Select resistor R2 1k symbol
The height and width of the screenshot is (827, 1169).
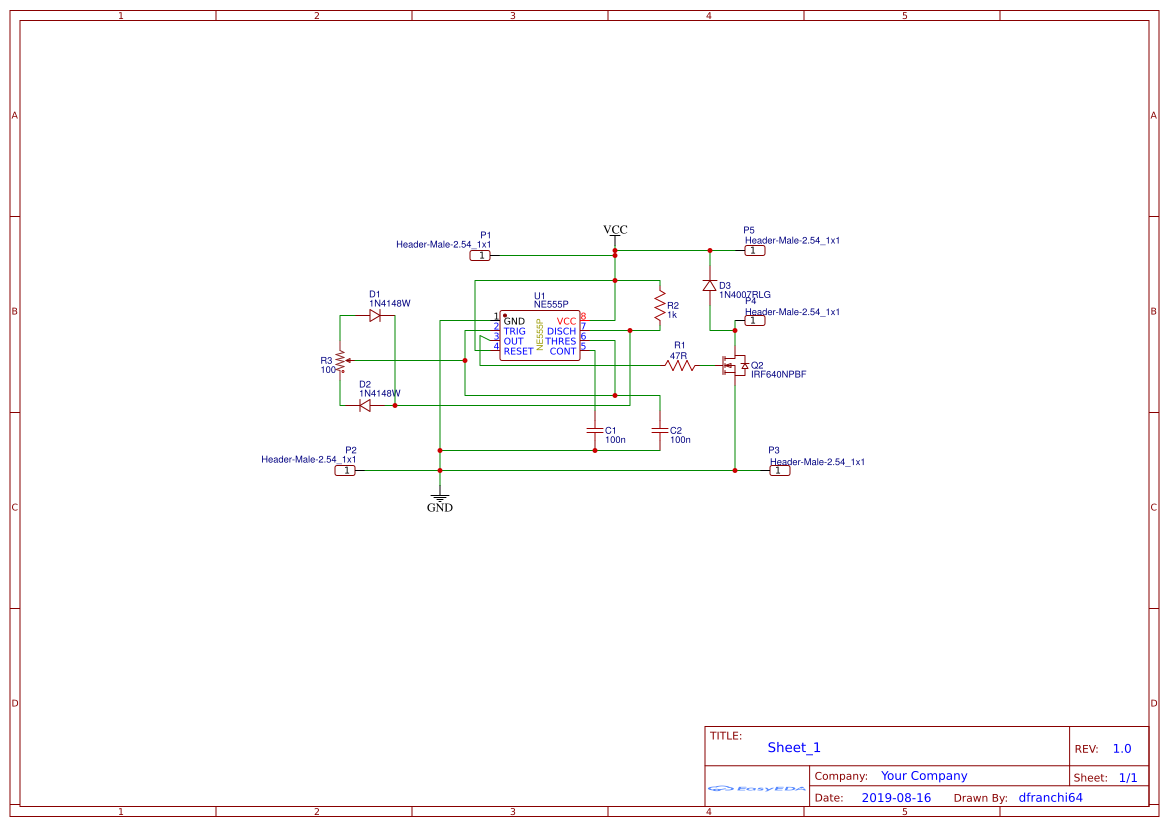click(x=660, y=306)
